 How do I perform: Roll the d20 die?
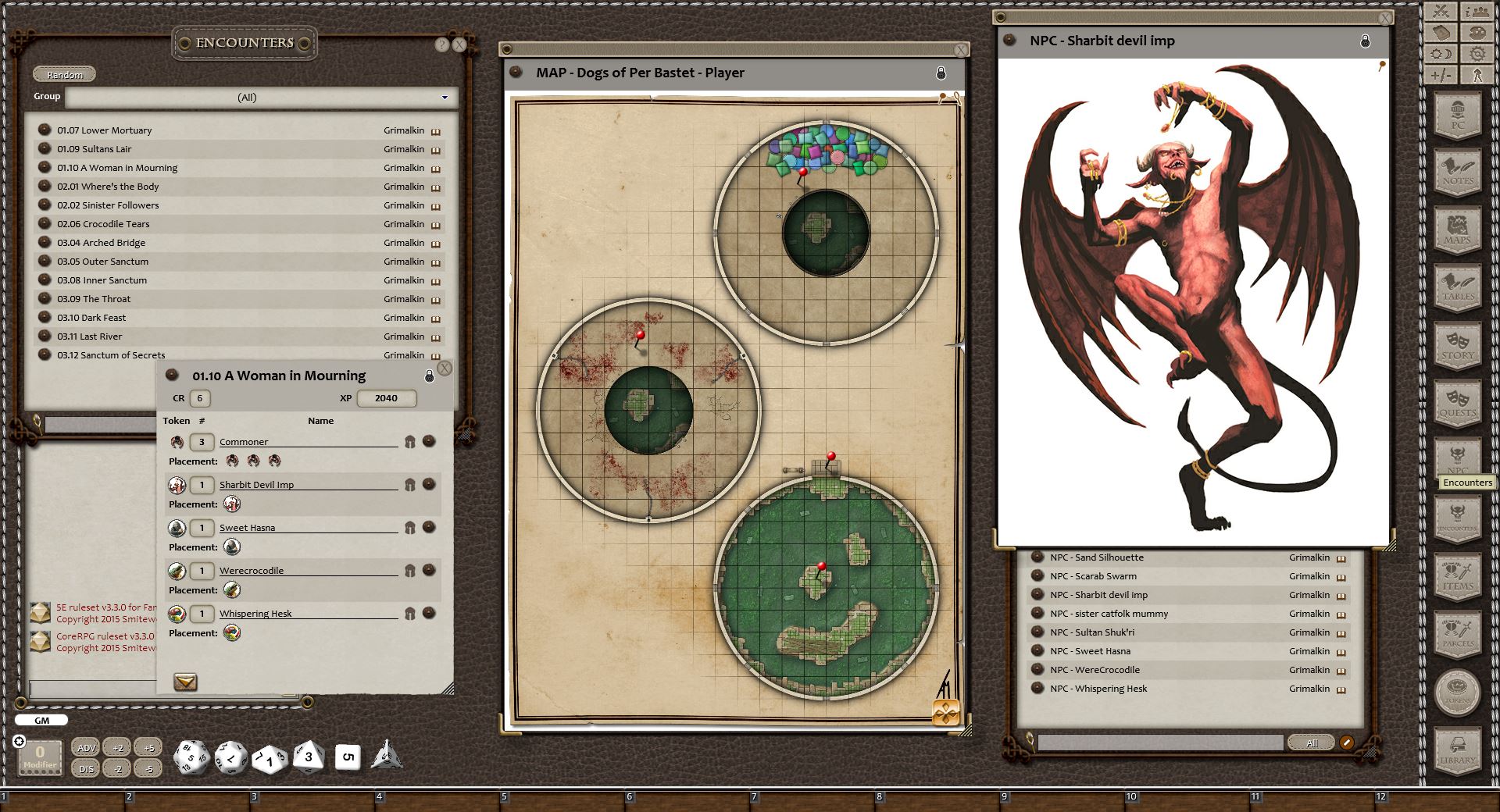pyautogui.click(x=191, y=757)
